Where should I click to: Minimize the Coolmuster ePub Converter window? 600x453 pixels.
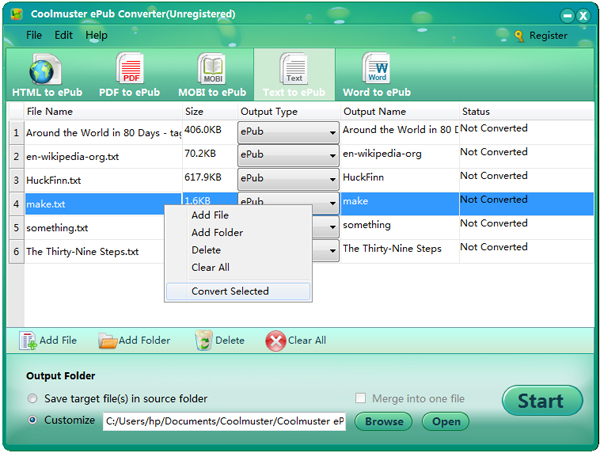click(567, 16)
